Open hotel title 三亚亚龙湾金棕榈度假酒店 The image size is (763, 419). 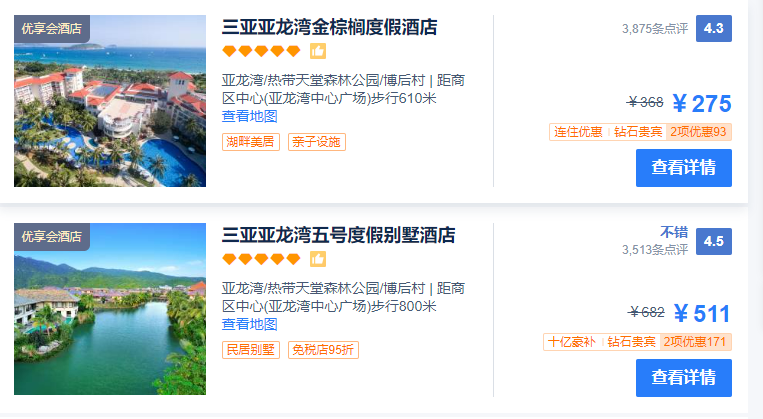[329, 27]
